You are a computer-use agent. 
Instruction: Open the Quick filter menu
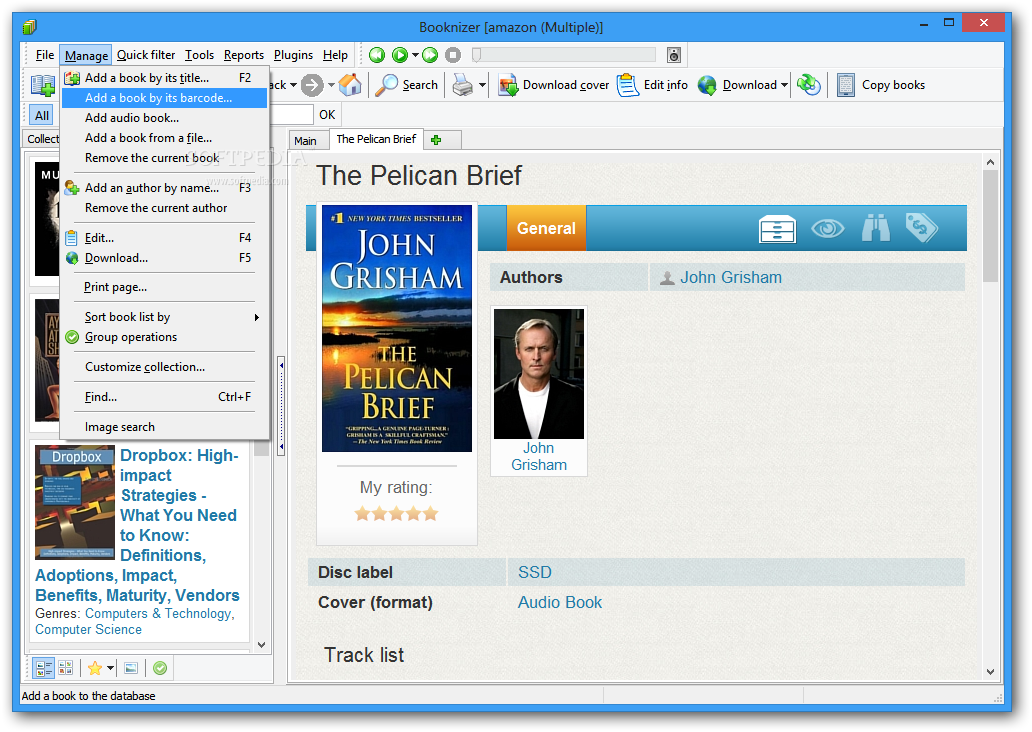(x=146, y=55)
